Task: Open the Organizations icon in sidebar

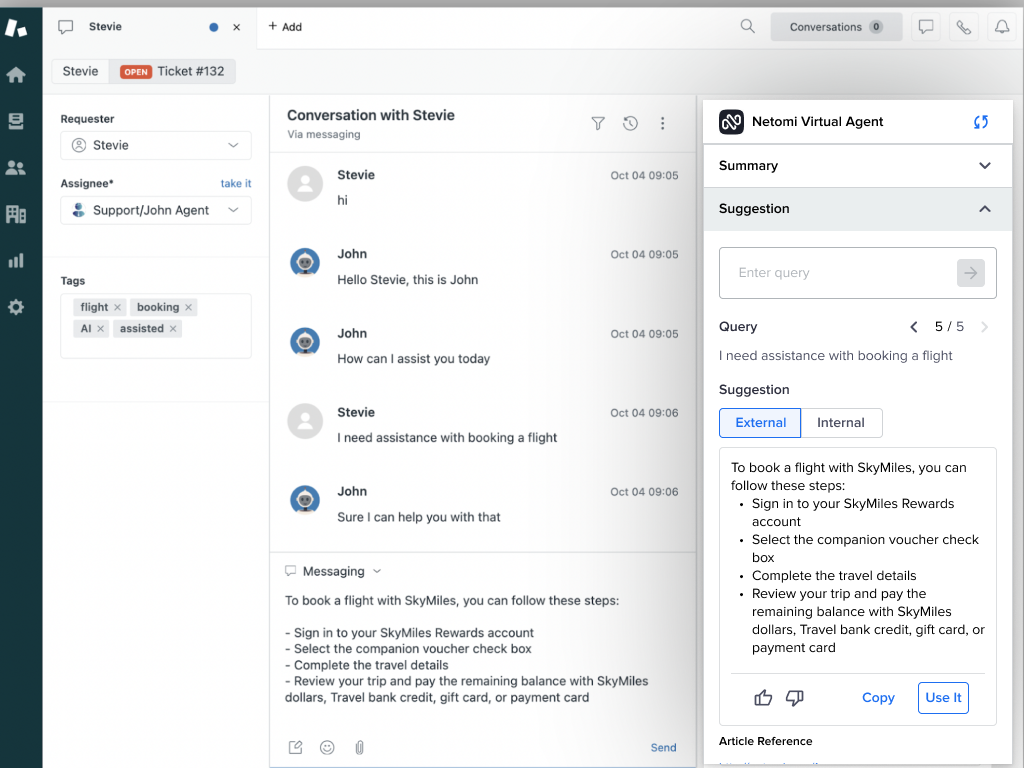Action: (15, 214)
